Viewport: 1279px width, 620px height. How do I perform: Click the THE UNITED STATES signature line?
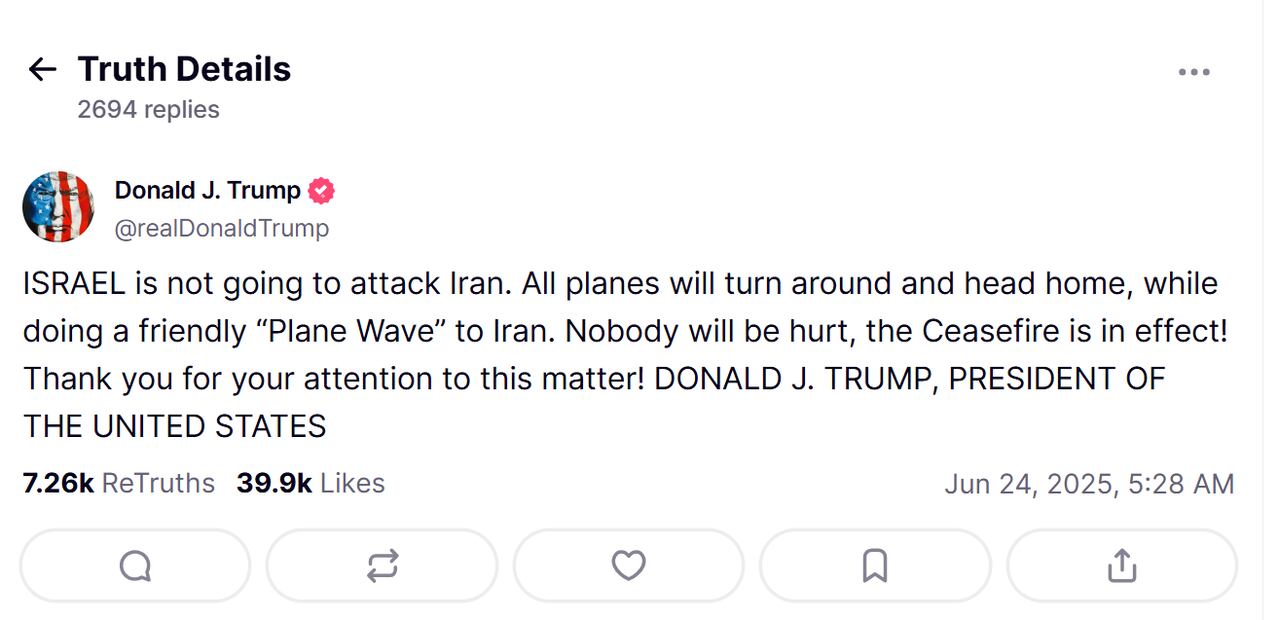[174, 427]
